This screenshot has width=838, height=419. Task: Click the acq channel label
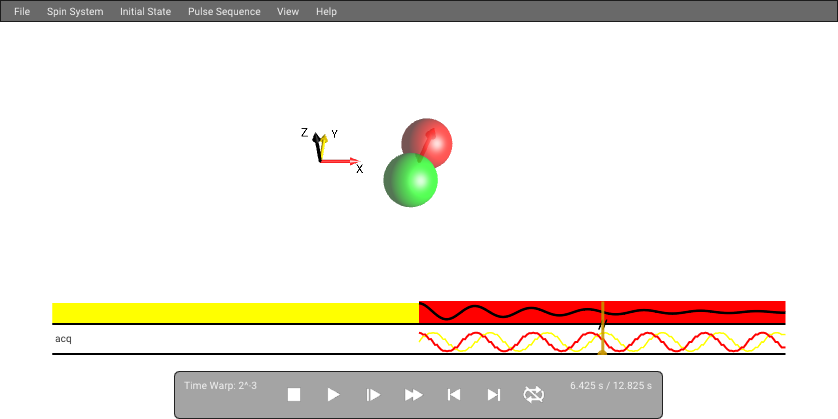point(63,339)
